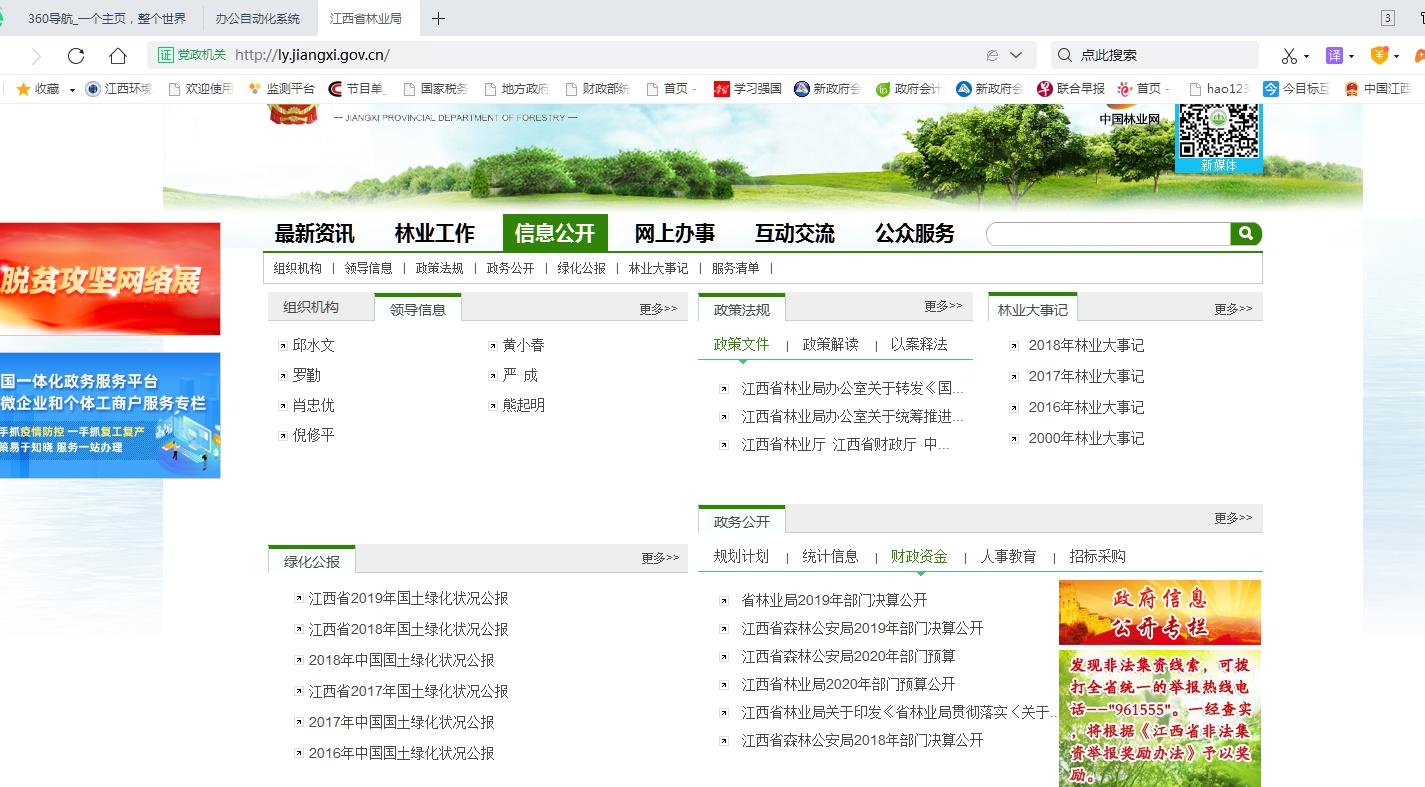Open the 脱贫攻坚网络展 banner
This screenshot has height=787, width=1425.
109,279
